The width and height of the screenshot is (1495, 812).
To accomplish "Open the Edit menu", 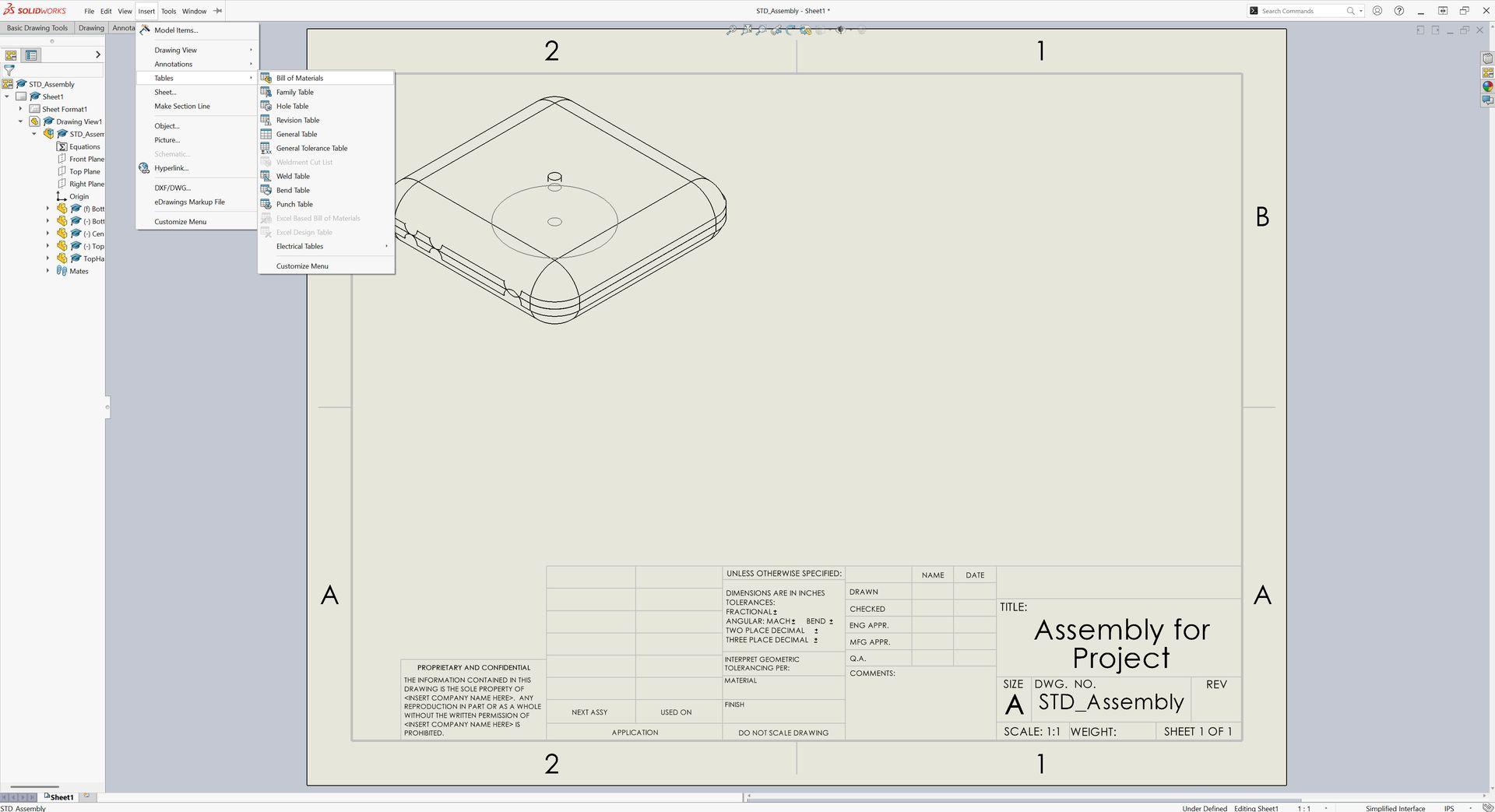I will (106, 11).
